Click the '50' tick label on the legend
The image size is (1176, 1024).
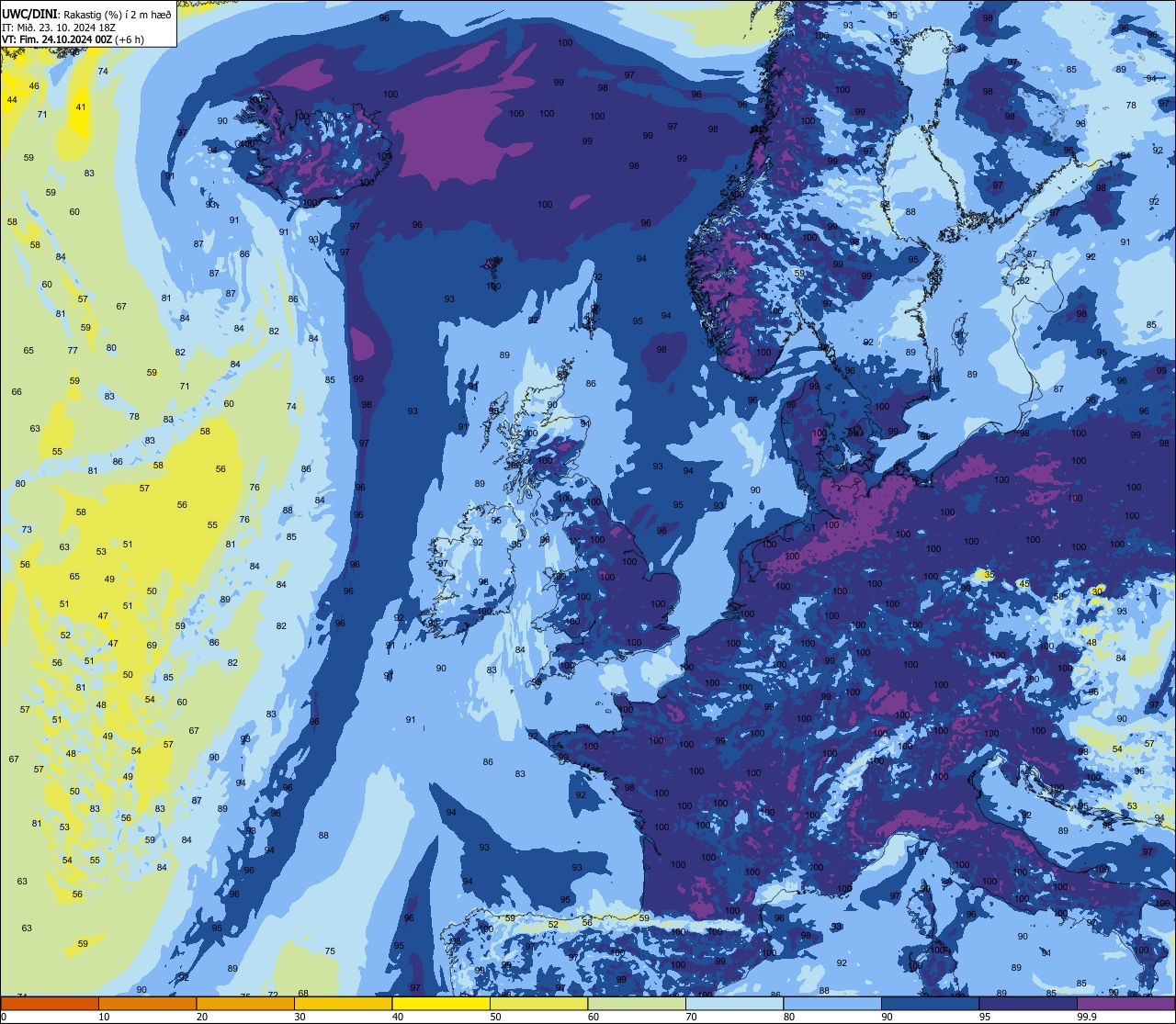[495, 1017]
